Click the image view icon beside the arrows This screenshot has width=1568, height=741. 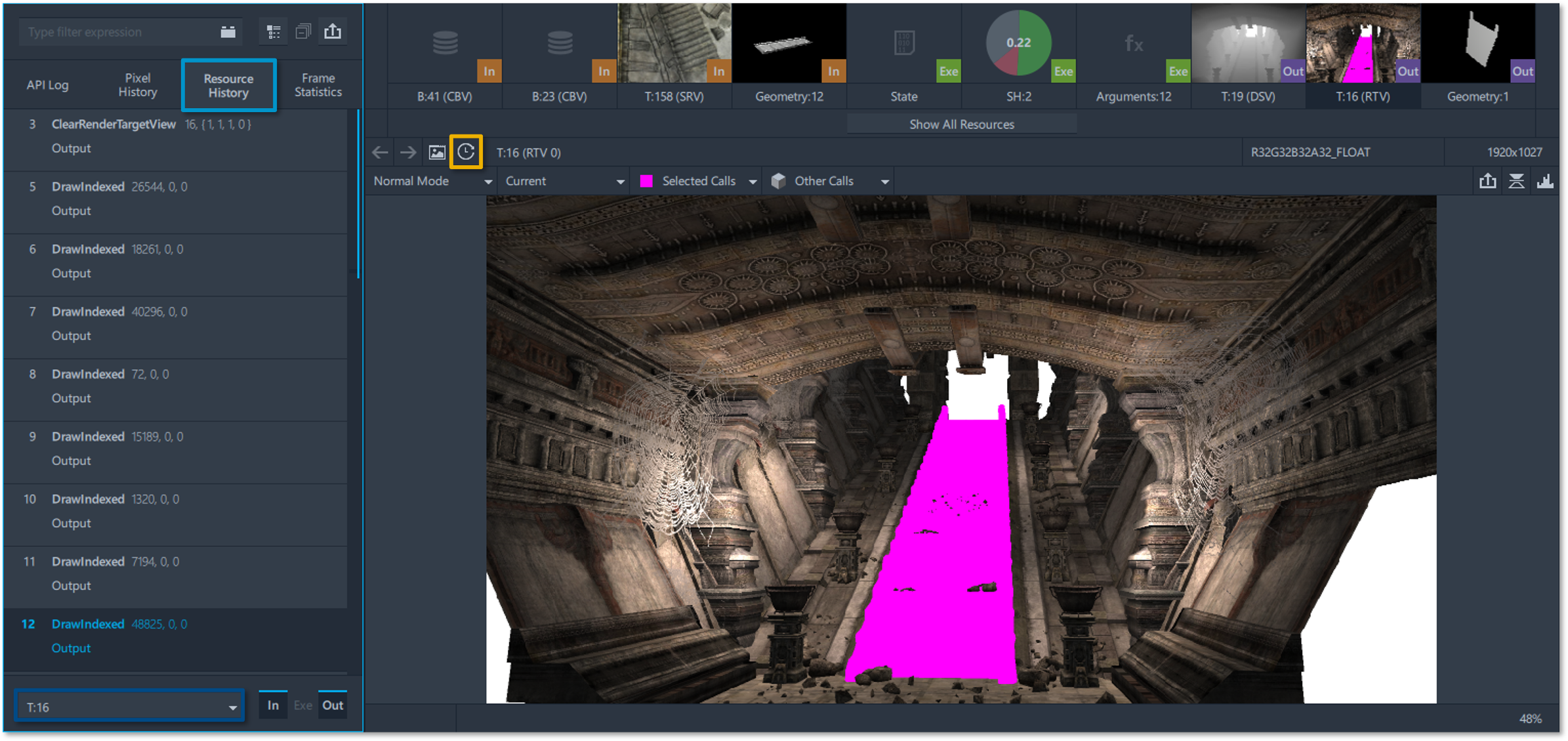coord(437,152)
